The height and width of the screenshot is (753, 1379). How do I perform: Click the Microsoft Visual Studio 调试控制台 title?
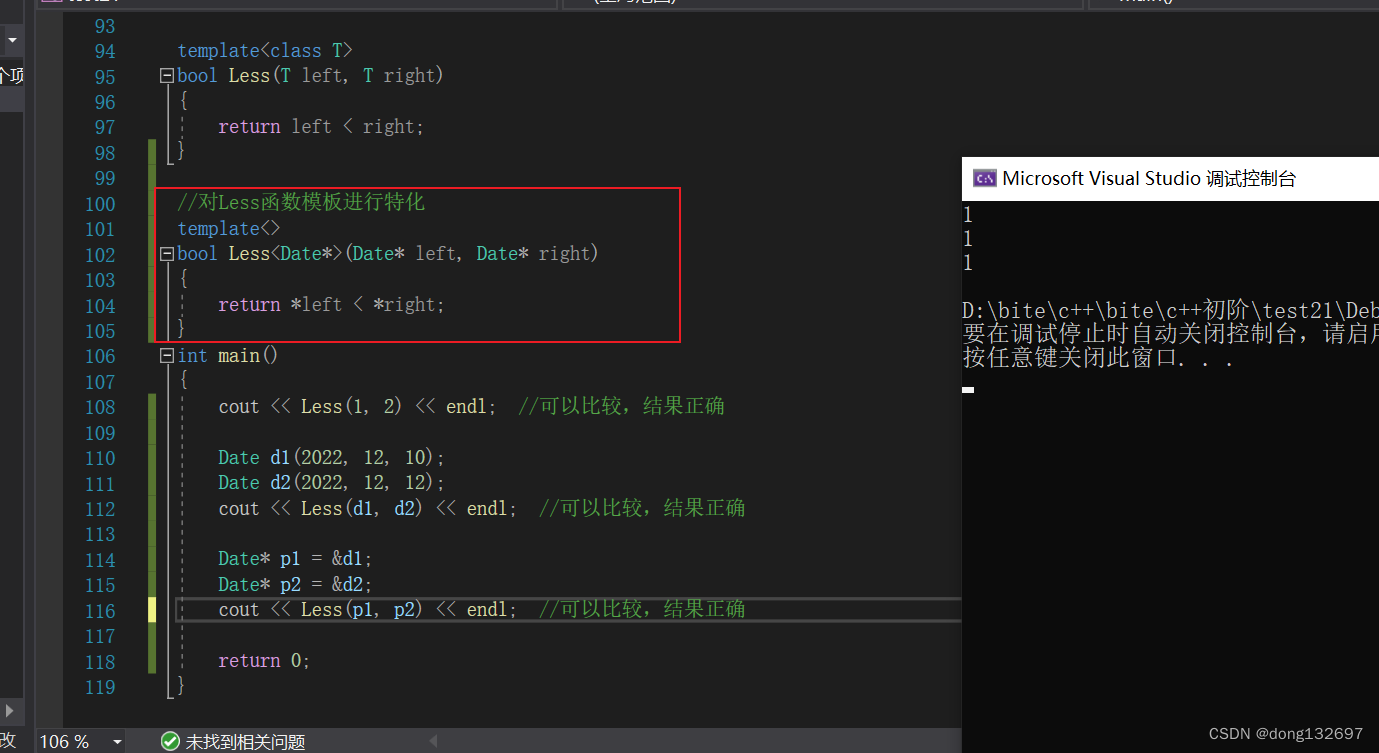[x=1149, y=179]
